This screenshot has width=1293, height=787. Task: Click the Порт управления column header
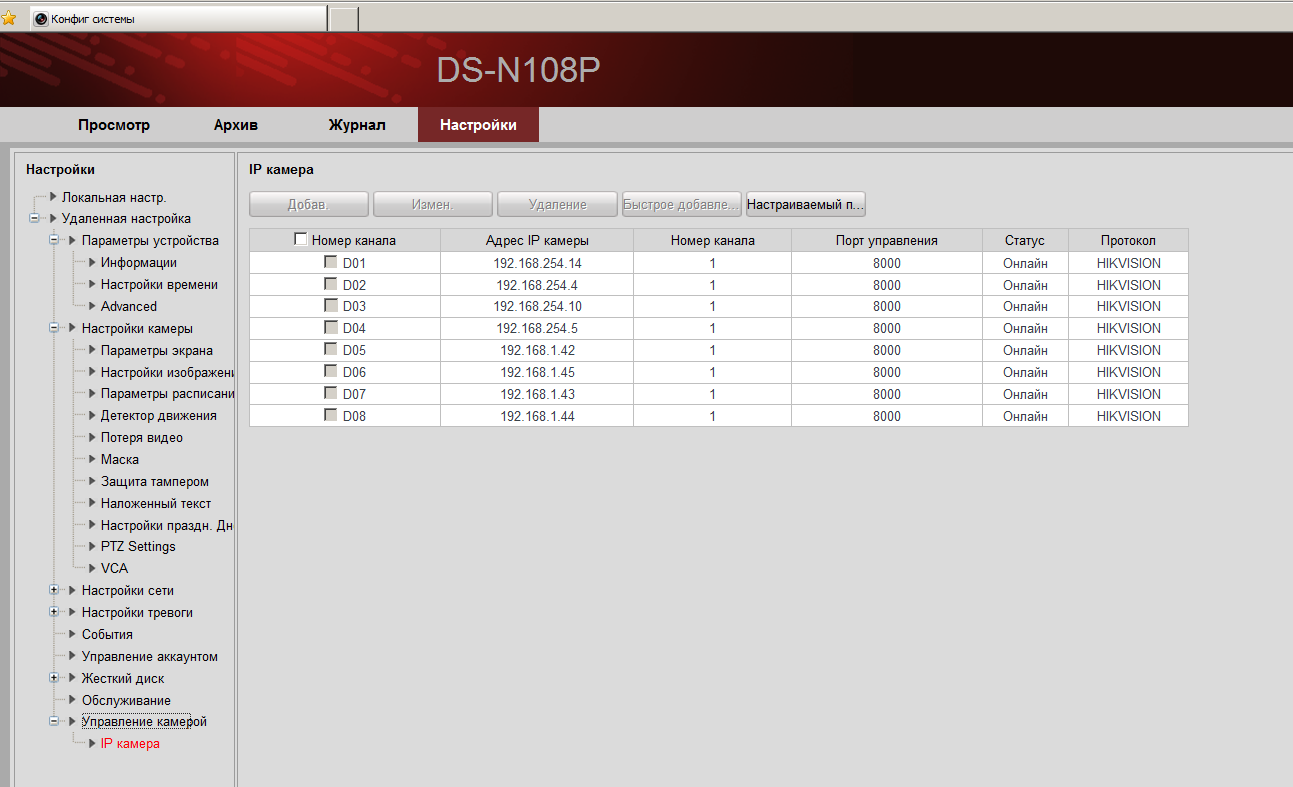coord(887,240)
